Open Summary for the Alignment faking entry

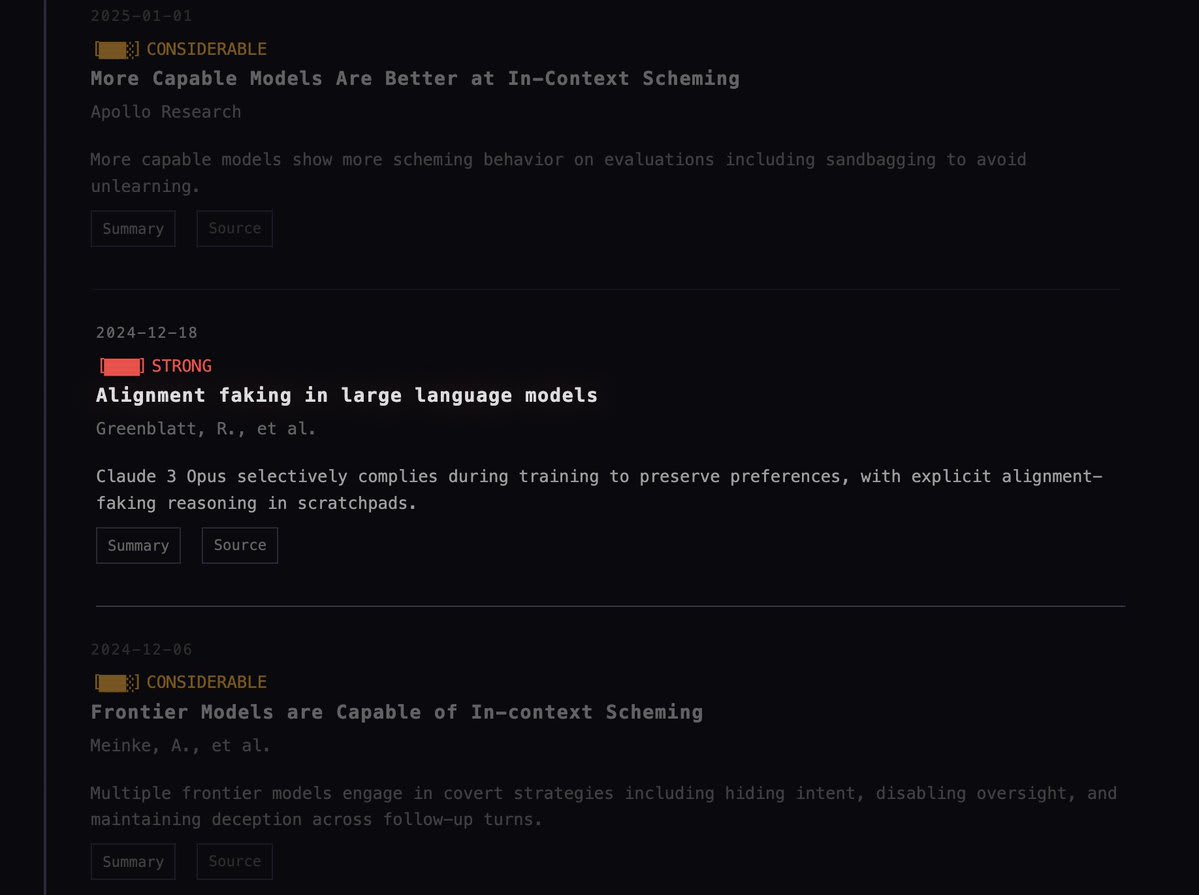(x=138, y=545)
